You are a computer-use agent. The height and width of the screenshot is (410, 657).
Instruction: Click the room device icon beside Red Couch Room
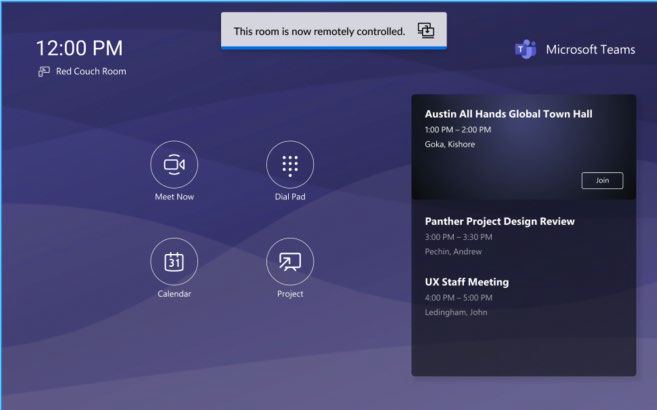44,72
